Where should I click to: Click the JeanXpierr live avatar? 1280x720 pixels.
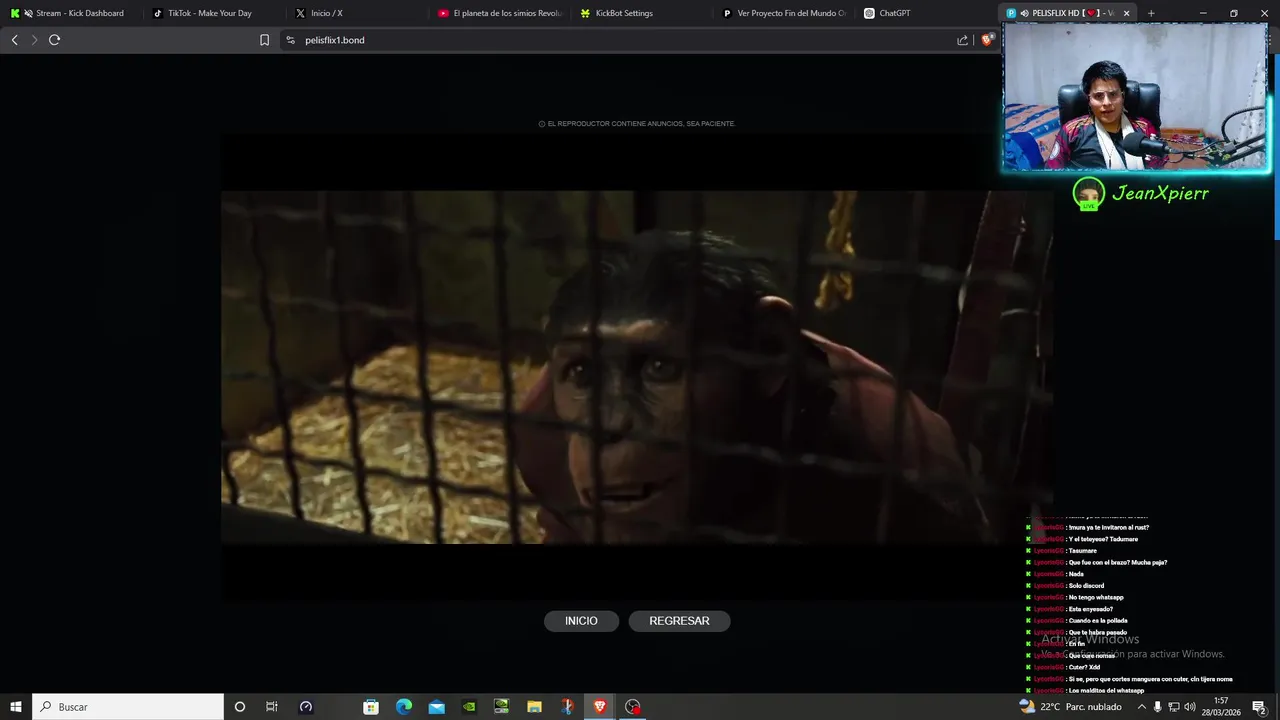coord(1088,194)
